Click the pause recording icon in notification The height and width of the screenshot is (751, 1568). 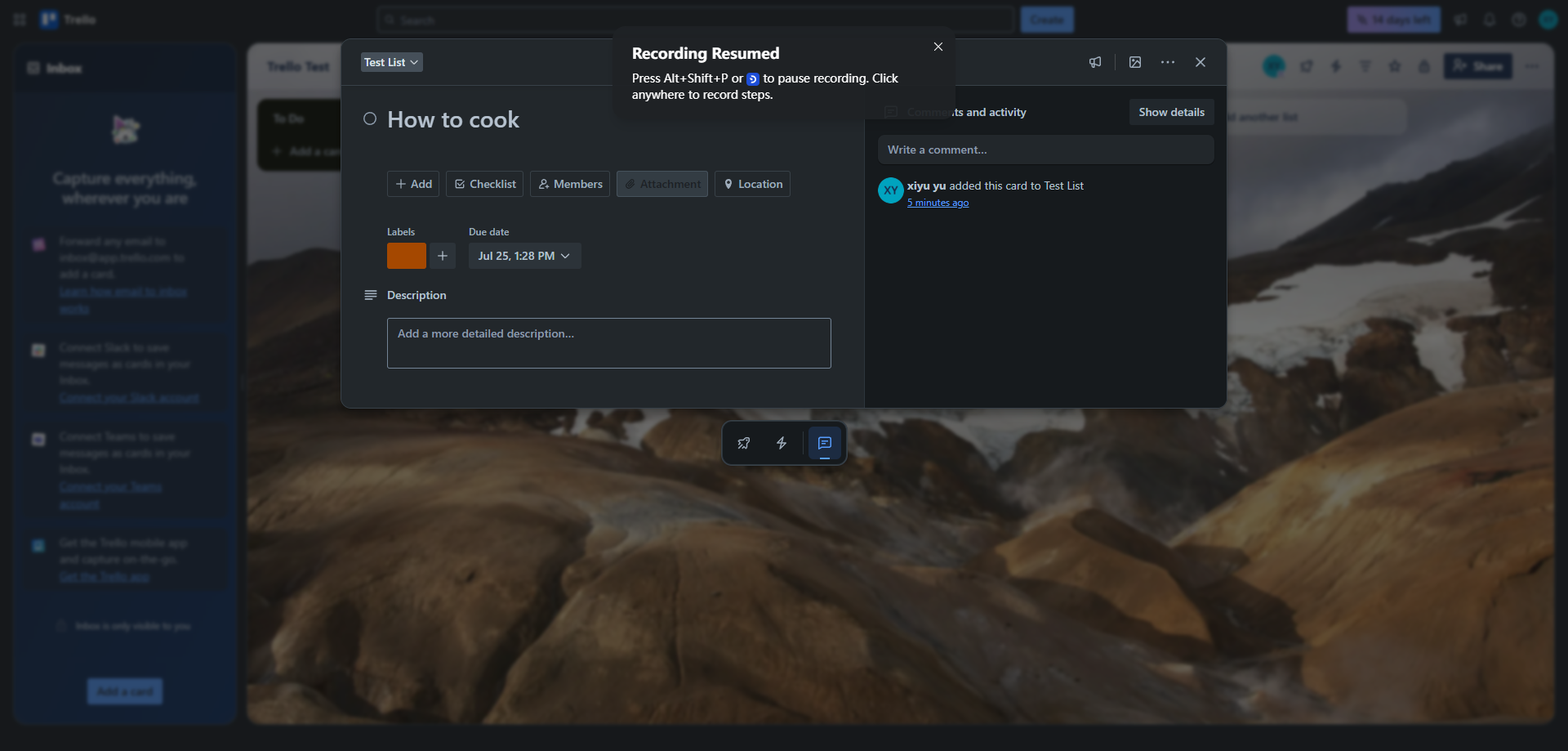pos(753,79)
